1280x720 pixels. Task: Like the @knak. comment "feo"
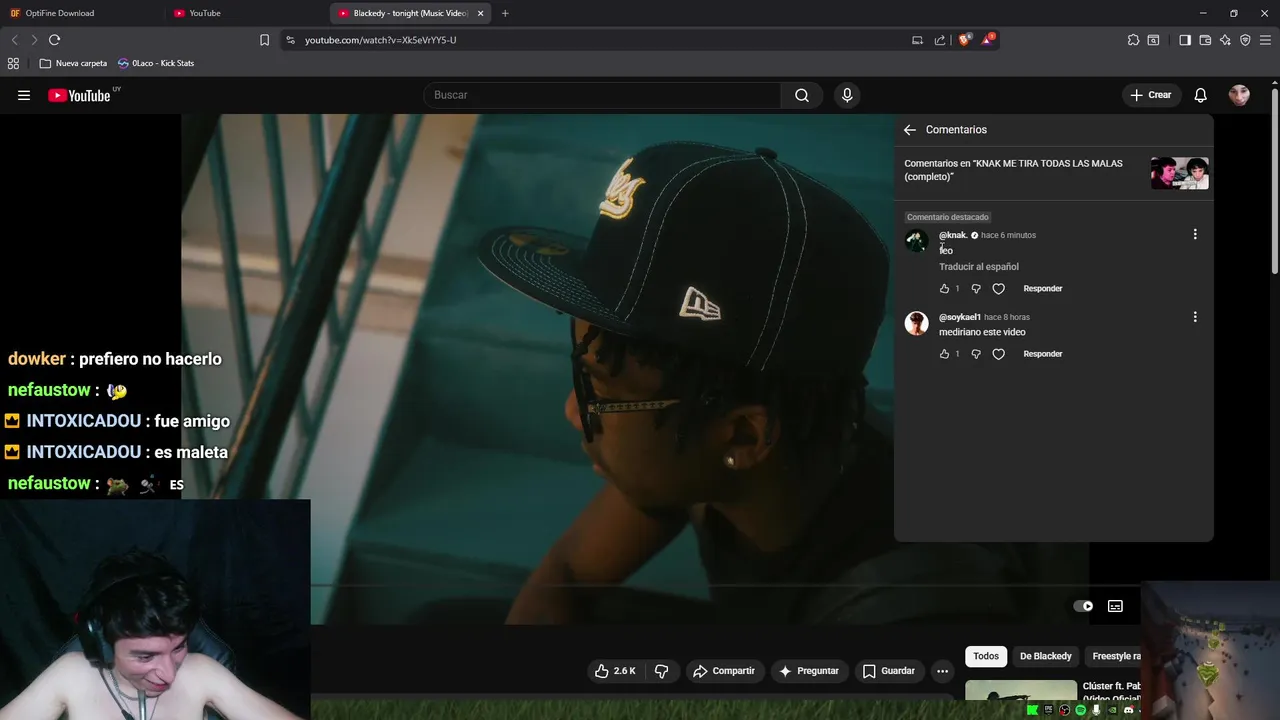944,289
